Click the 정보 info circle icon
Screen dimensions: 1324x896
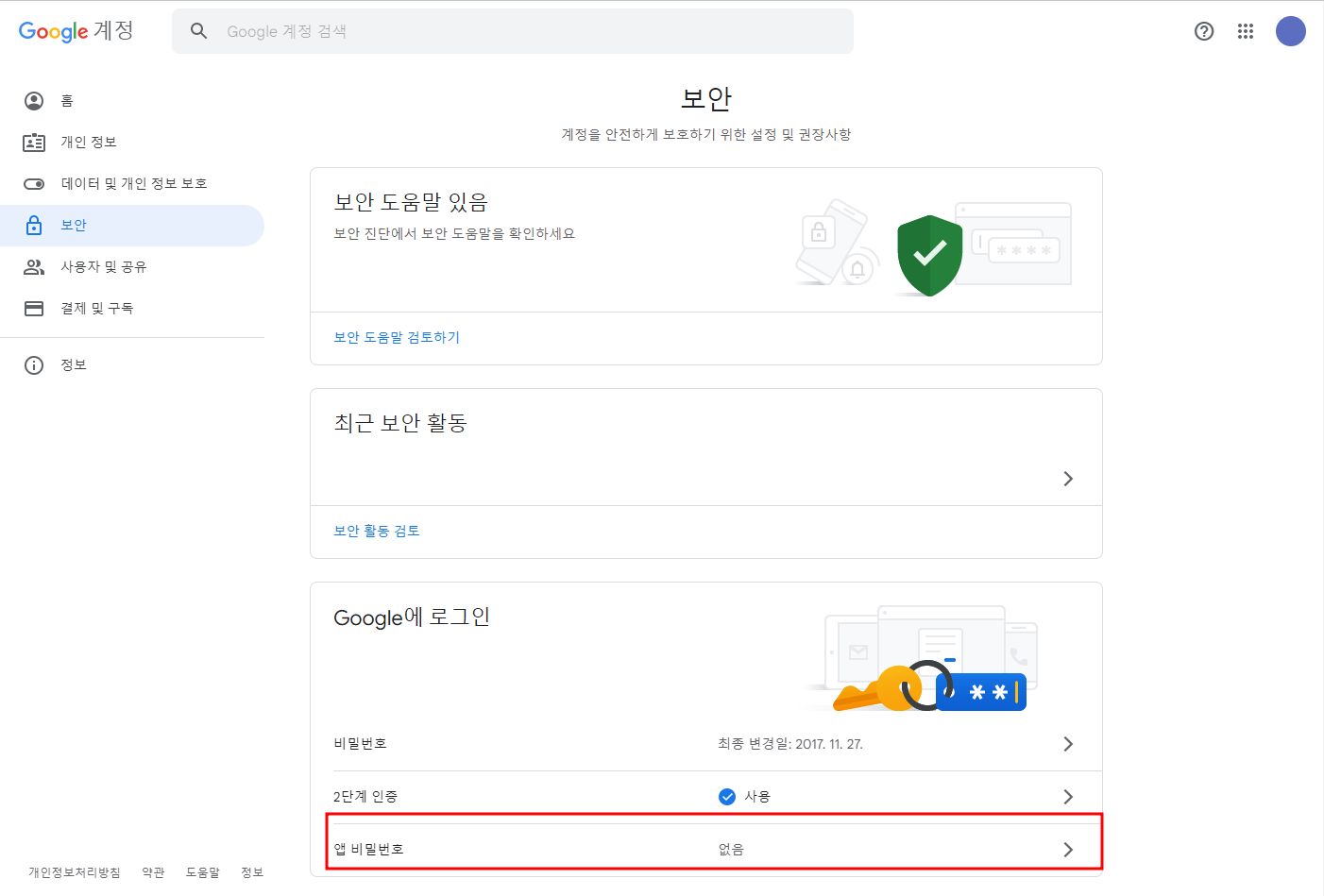(34, 365)
